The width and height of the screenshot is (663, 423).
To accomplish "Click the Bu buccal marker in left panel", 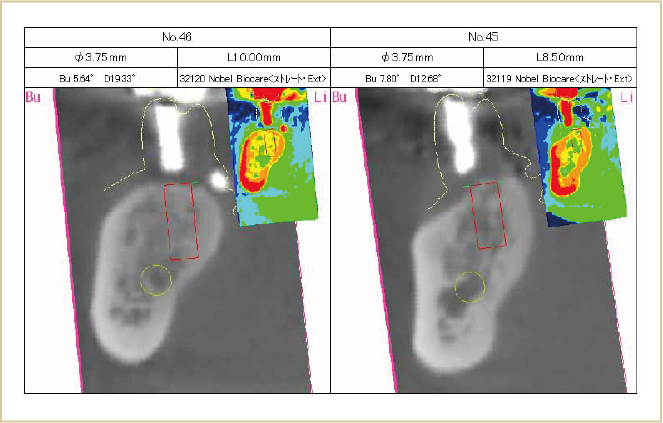I will point(32,97).
